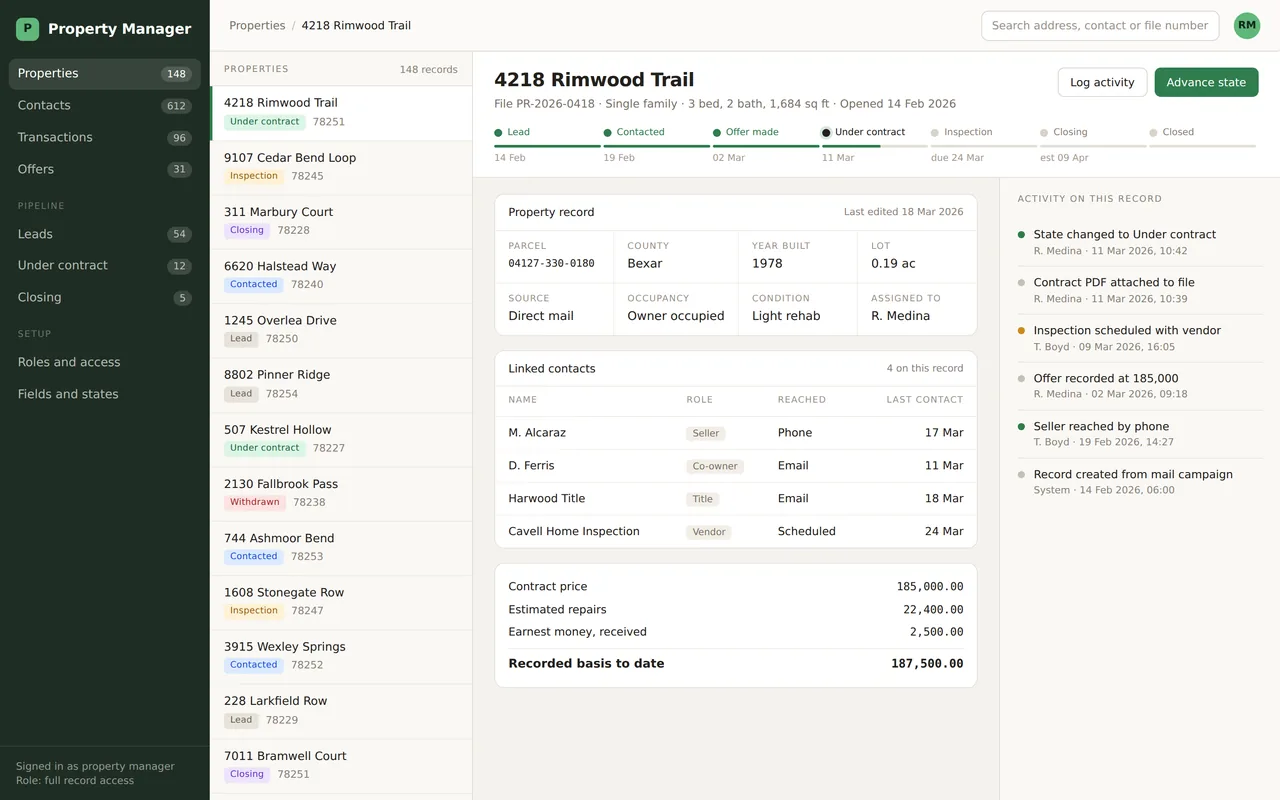This screenshot has height=800, width=1280.
Task: Go to Transactions section
Action: (105, 138)
